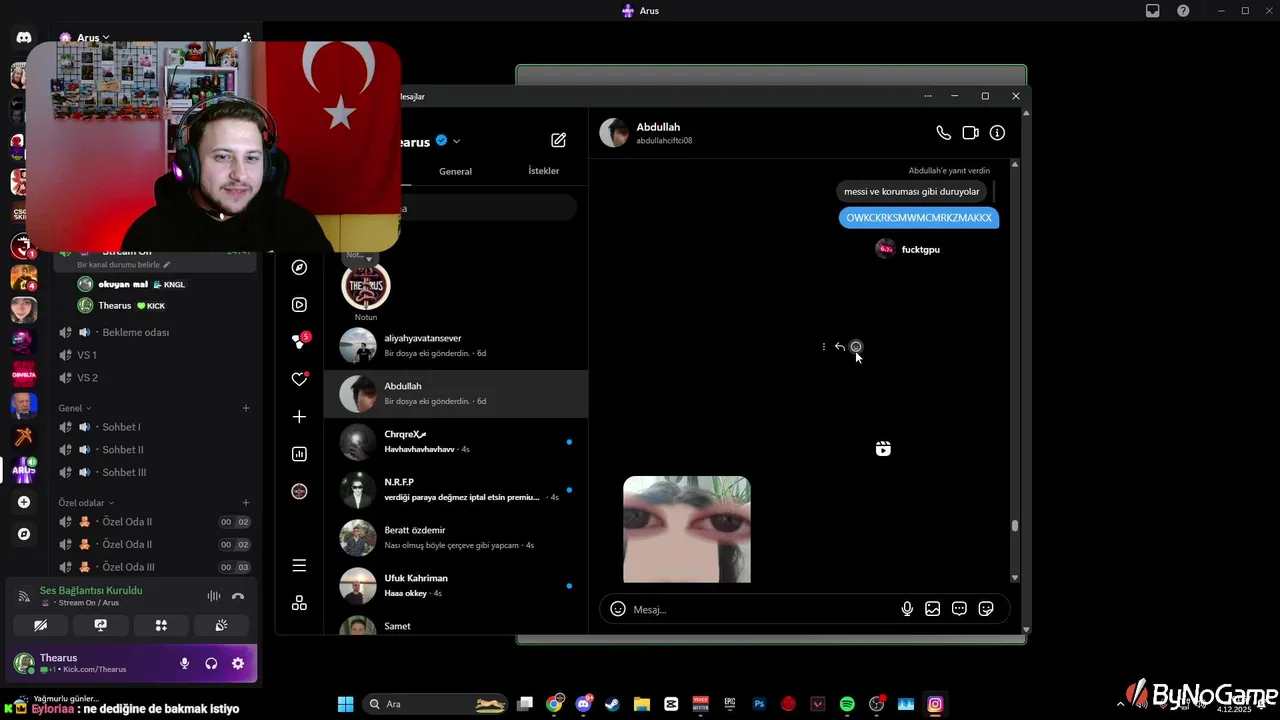Screen dimensions: 1280x720
Task: Join the Bekleme odası voice channel
Action: click(155, 332)
